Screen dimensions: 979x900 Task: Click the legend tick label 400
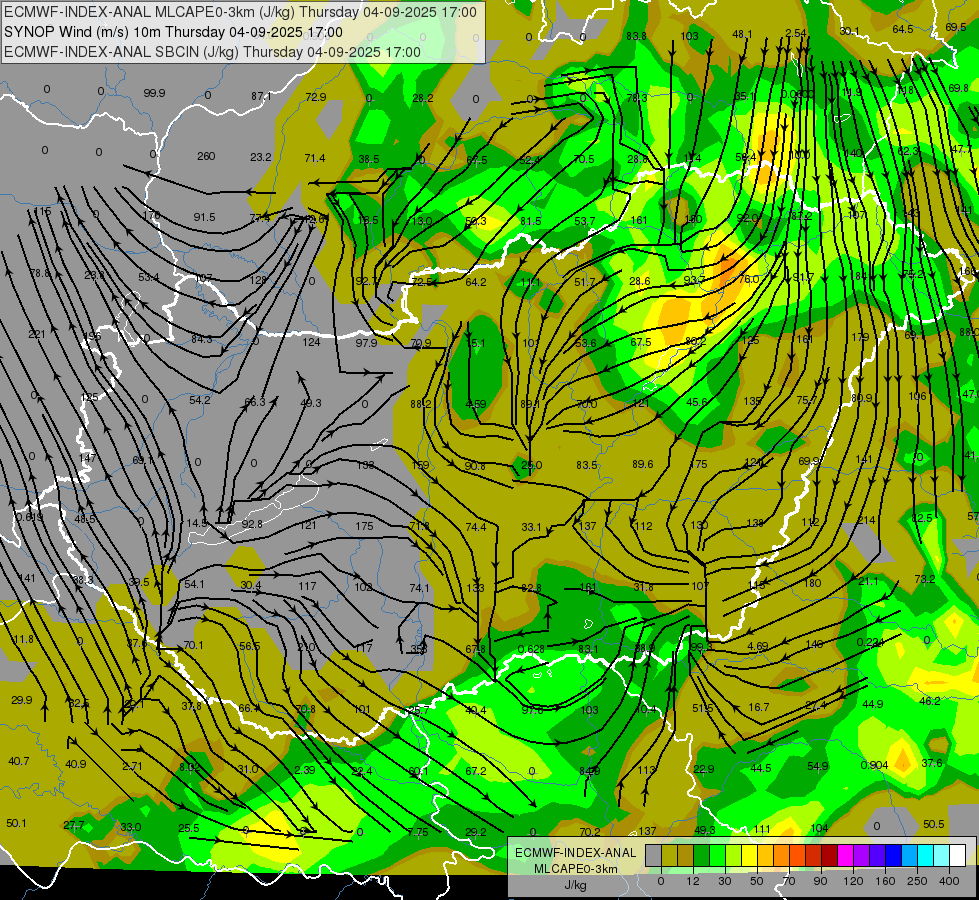(x=949, y=881)
